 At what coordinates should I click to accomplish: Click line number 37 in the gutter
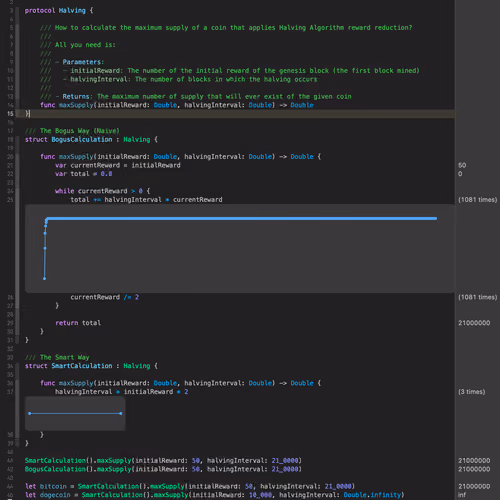click(x=10, y=392)
